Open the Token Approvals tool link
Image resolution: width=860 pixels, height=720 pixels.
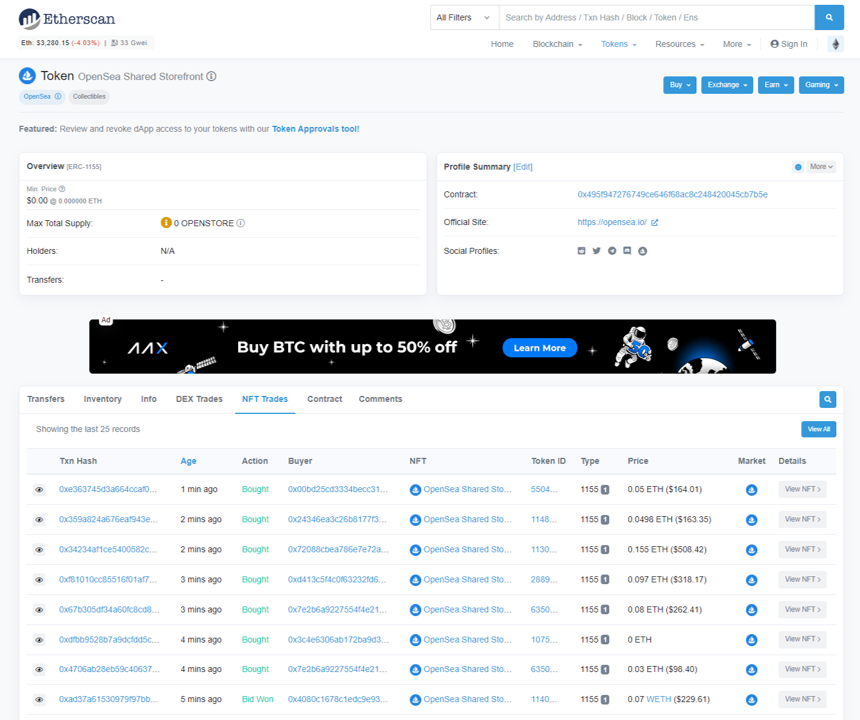[x=315, y=129]
